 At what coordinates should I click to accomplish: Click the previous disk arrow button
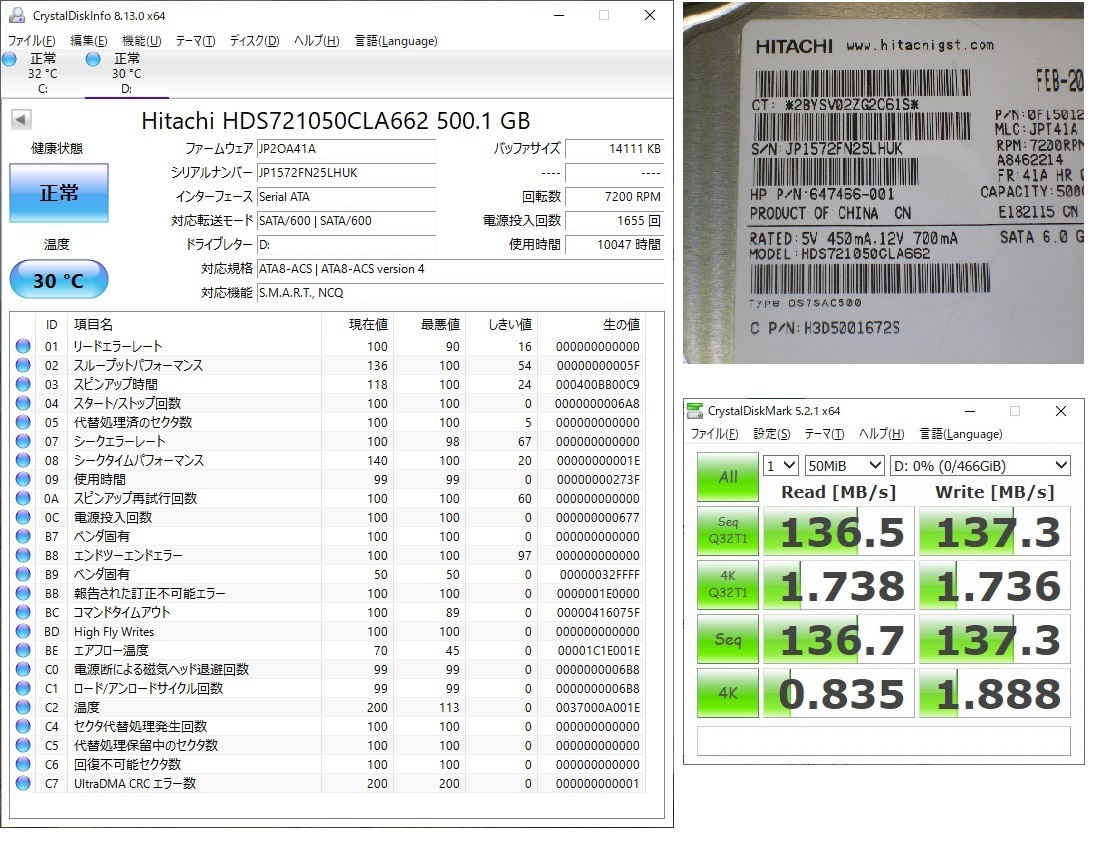21,119
